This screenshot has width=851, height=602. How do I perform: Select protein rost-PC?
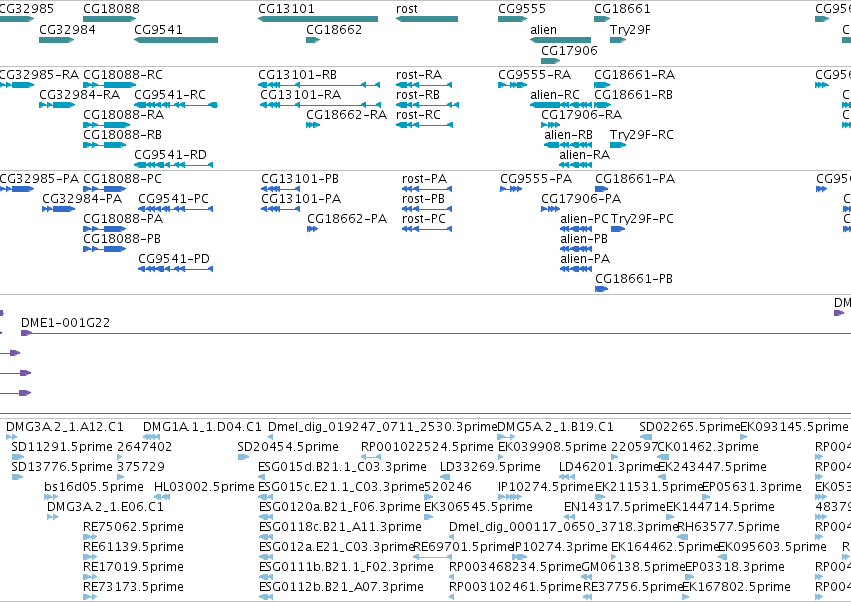pyautogui.click(x=424, y=219)
